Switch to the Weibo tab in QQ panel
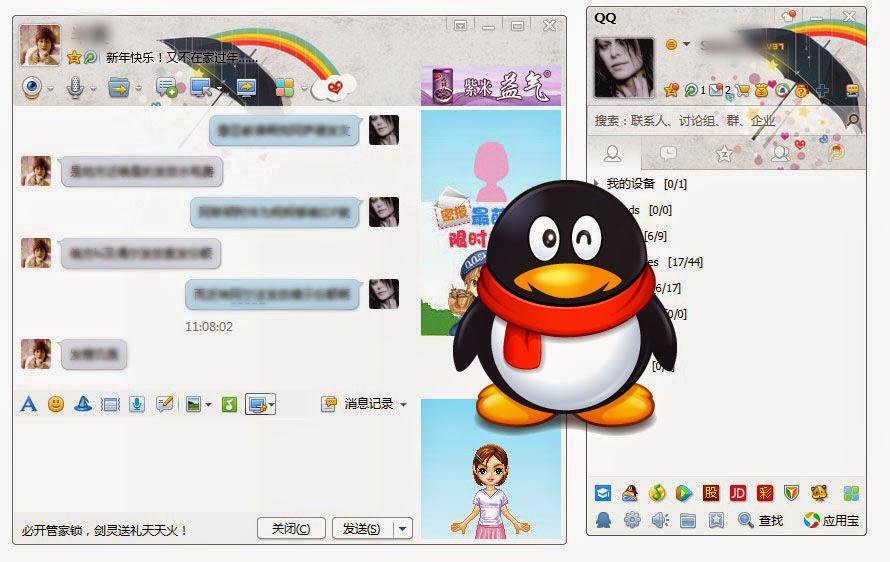 [836, 152]
